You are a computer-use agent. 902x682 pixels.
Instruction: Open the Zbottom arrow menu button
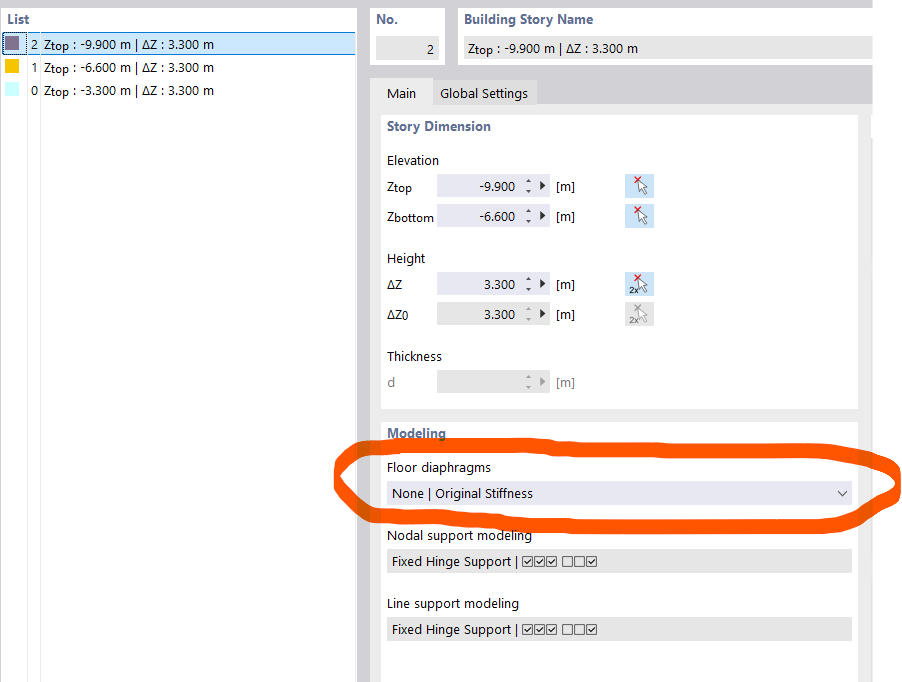[543, 216]
